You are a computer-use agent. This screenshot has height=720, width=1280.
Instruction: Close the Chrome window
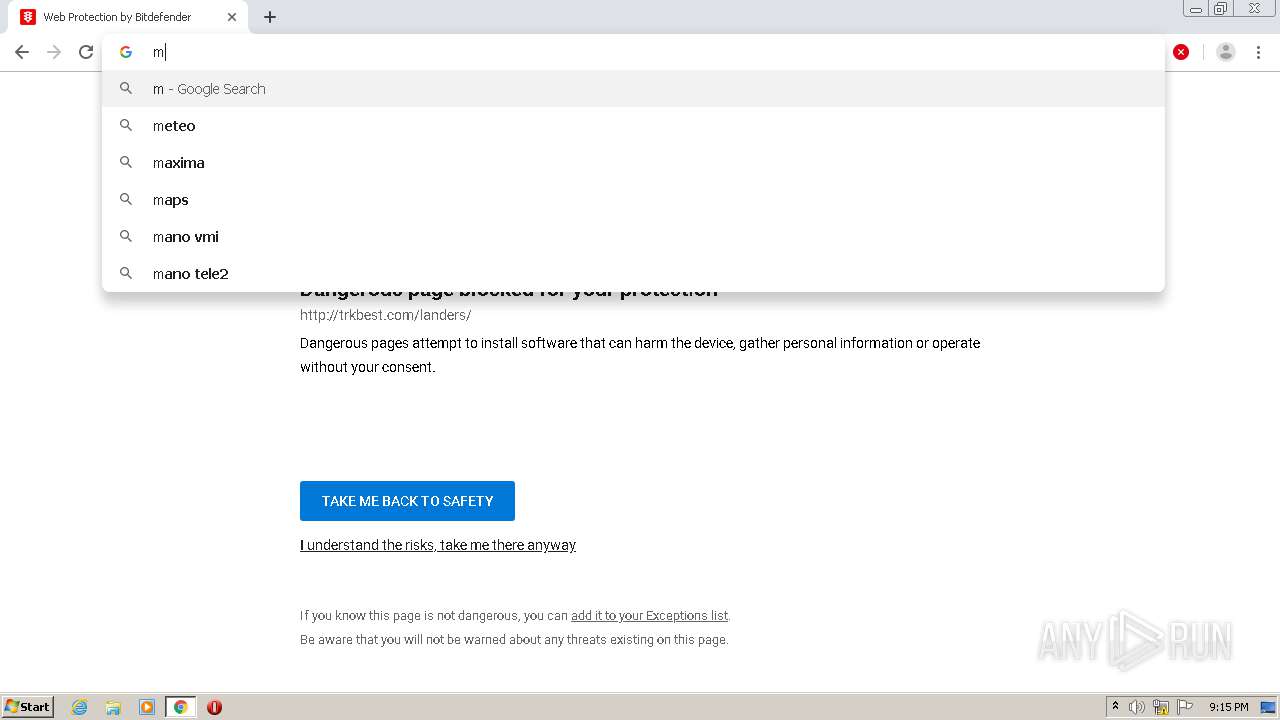(1255, 9)
